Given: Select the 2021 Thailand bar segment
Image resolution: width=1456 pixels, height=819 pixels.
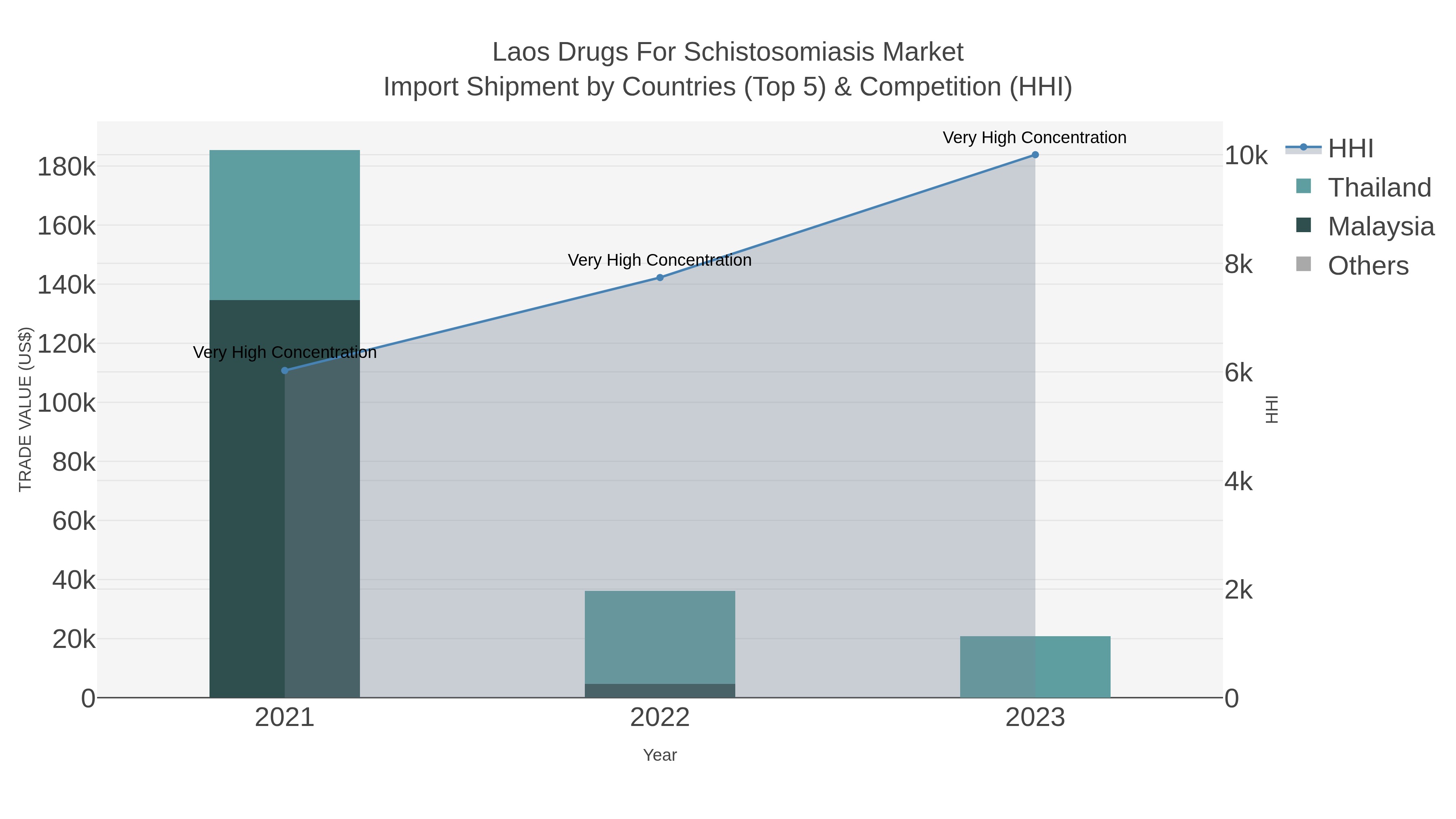Looking at the screenshot, I should click(x=285, y=225).
